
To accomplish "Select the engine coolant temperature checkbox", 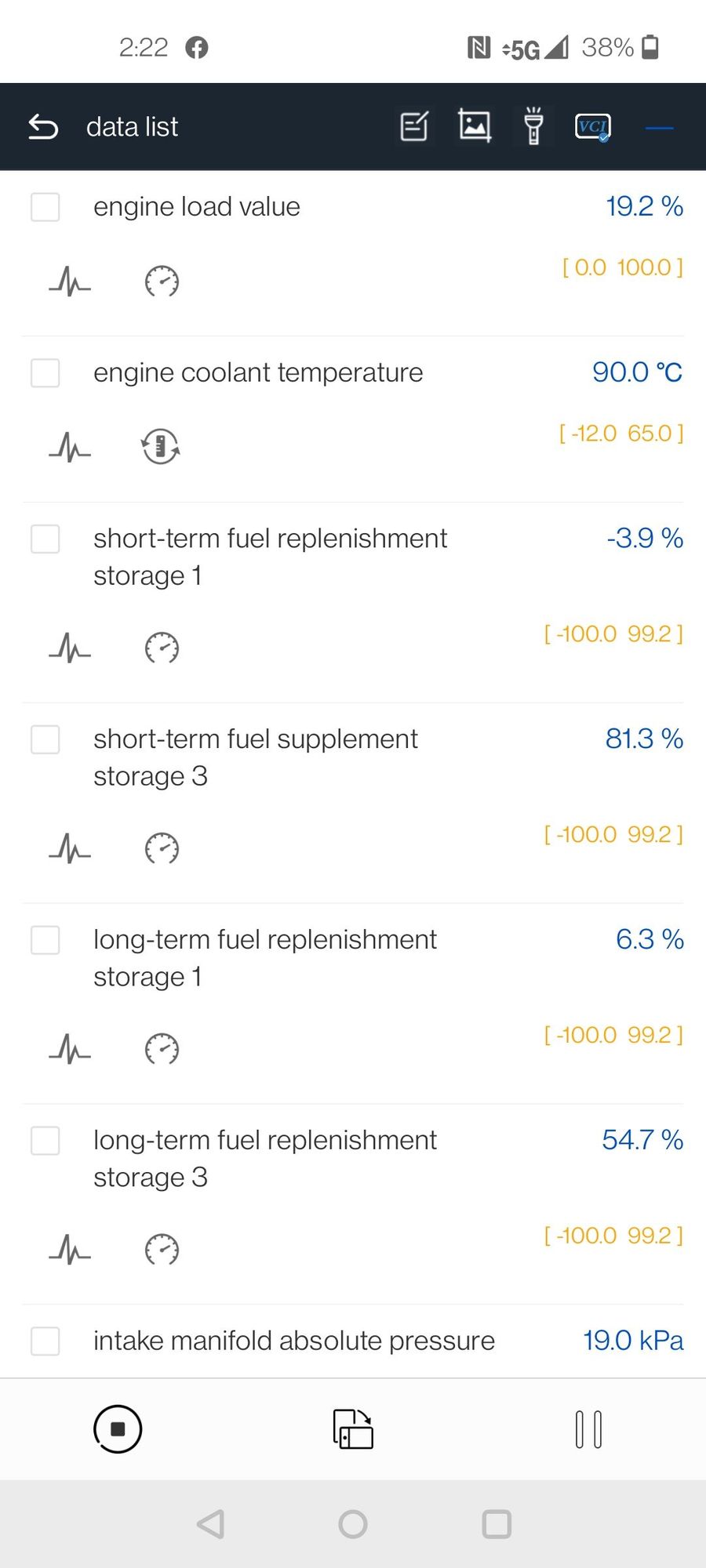I will tap(45, 372).
